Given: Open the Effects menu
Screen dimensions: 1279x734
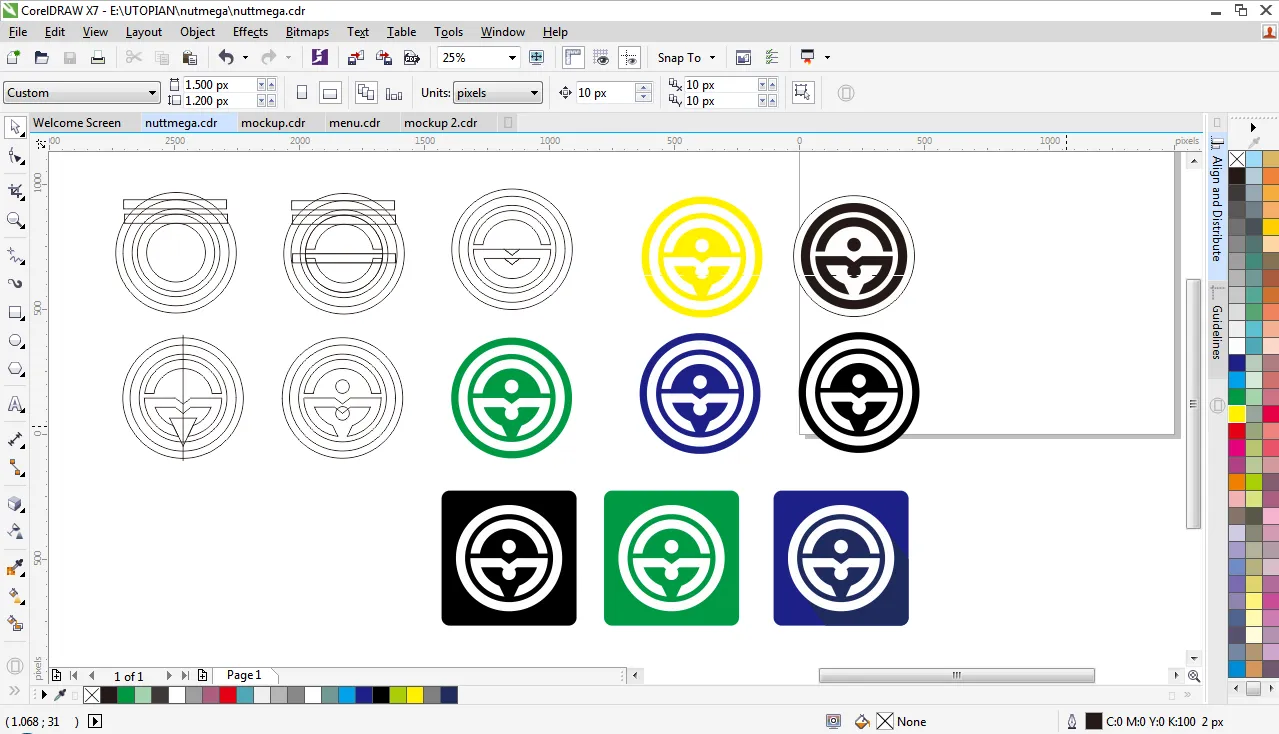Looking at the screenshot, I should [x=250, y=32].
